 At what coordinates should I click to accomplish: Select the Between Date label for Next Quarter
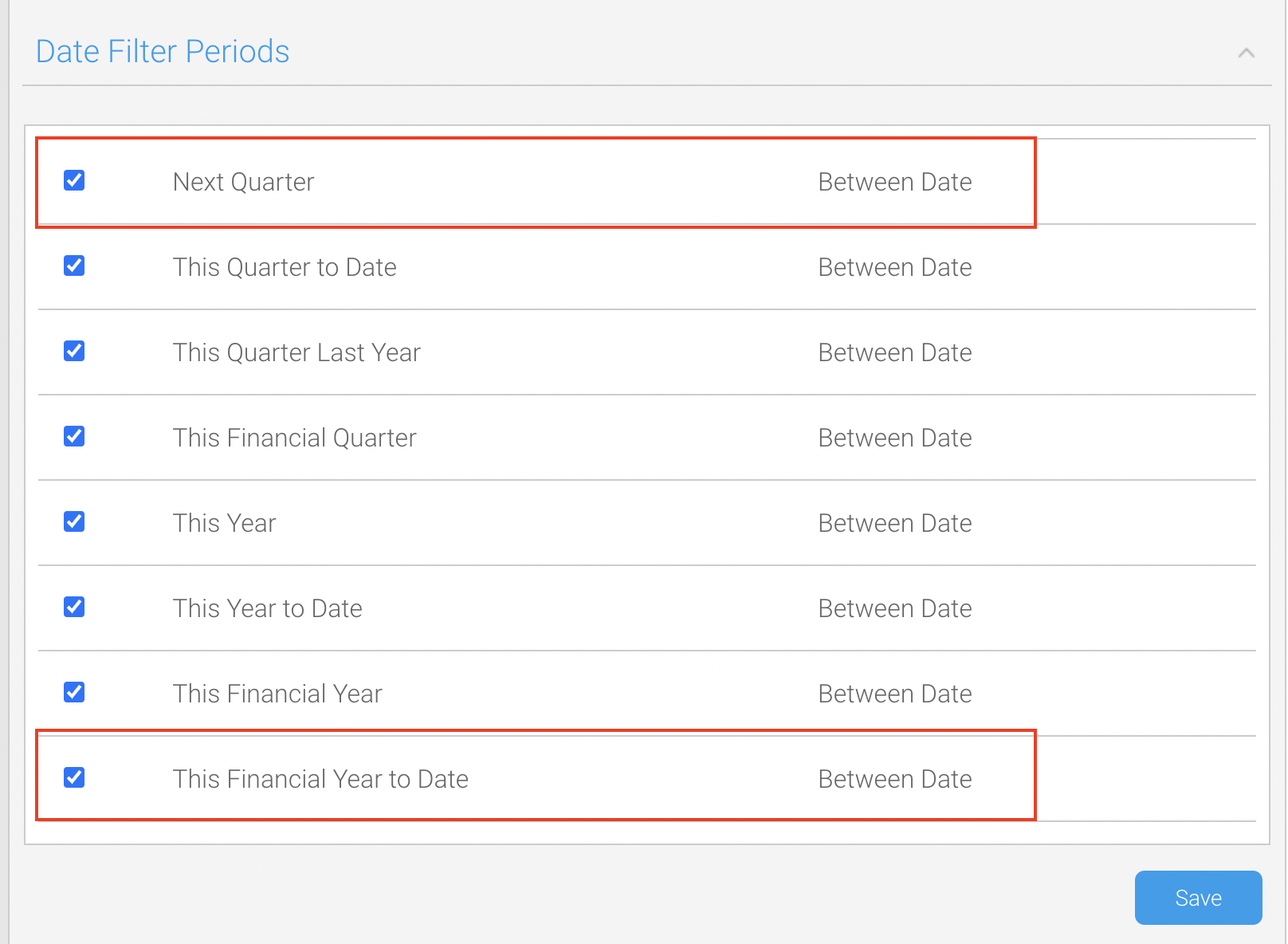[x=895, y=181]
